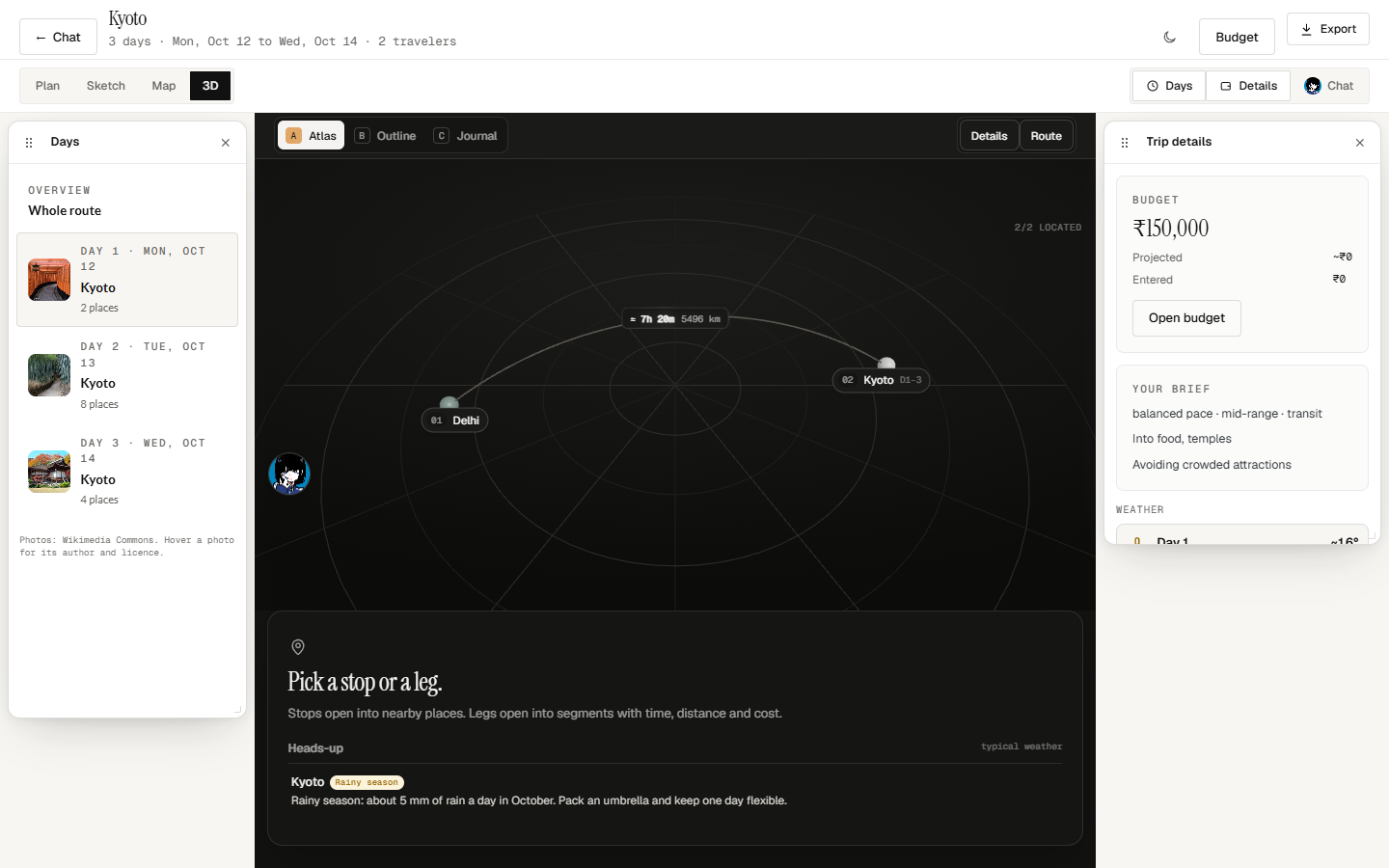The height and width of the screenshot is (868, 1389).
Task: Select the 3D view tab
Action: coord(210,86)
